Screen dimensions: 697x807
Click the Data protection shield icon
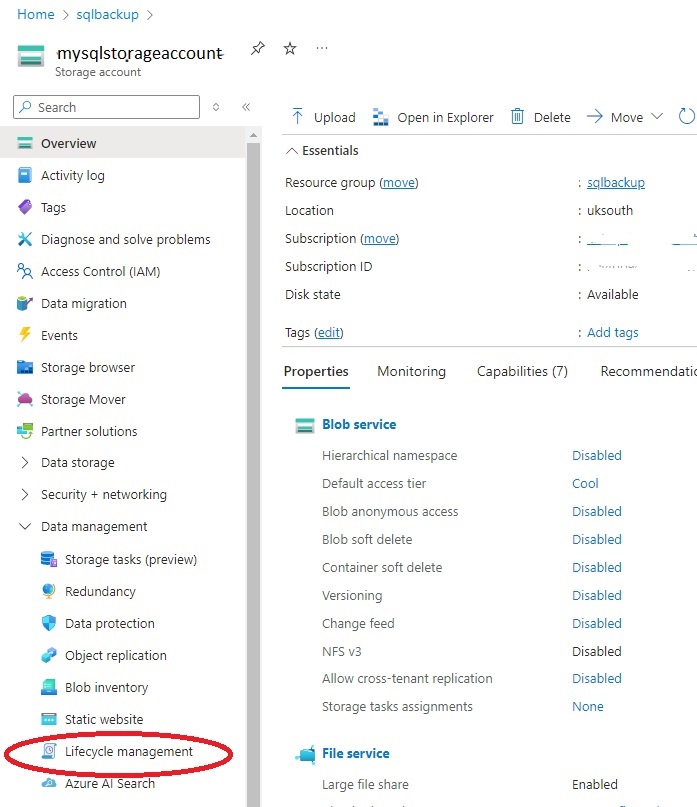[49, 623]
